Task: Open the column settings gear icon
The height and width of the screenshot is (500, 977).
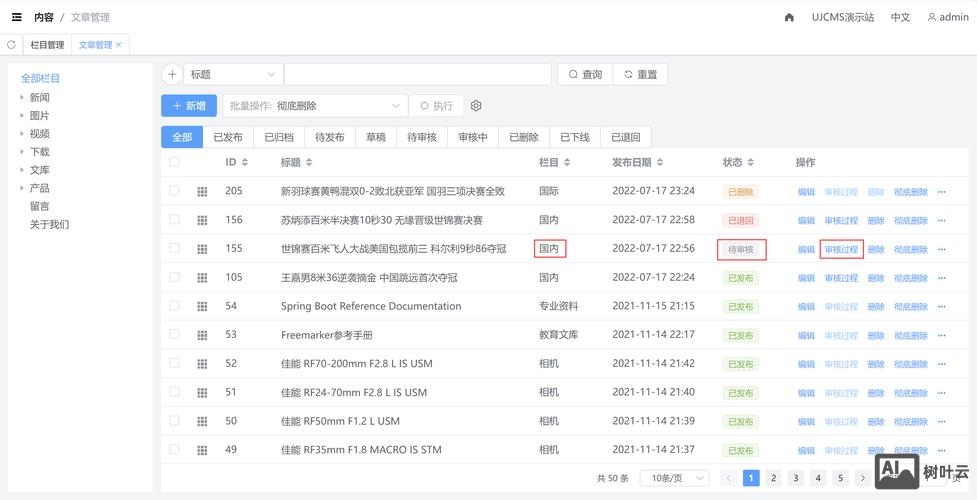Action: click(x=476, y=106)
